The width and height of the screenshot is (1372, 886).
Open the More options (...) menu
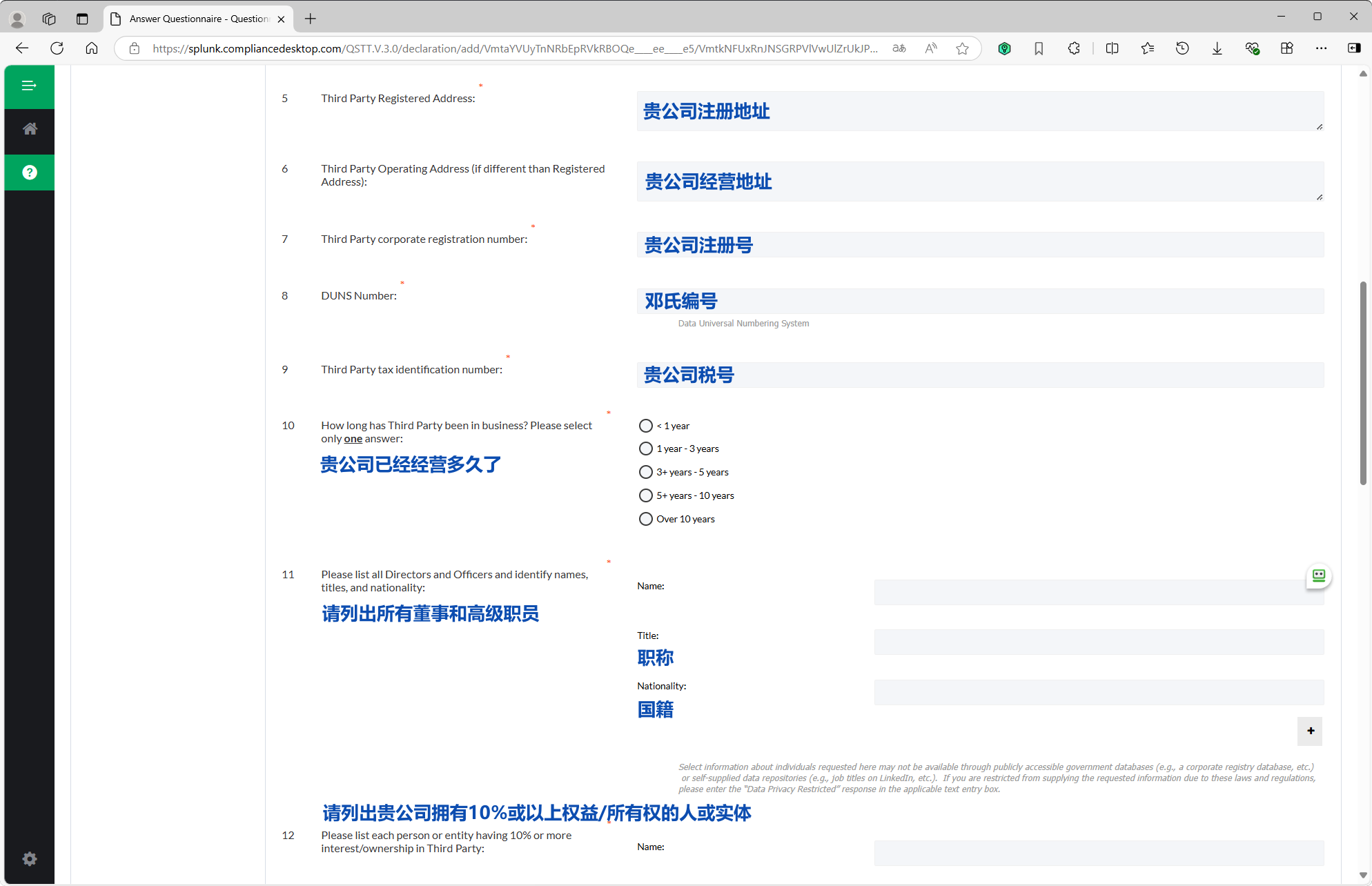[1322, 48]
